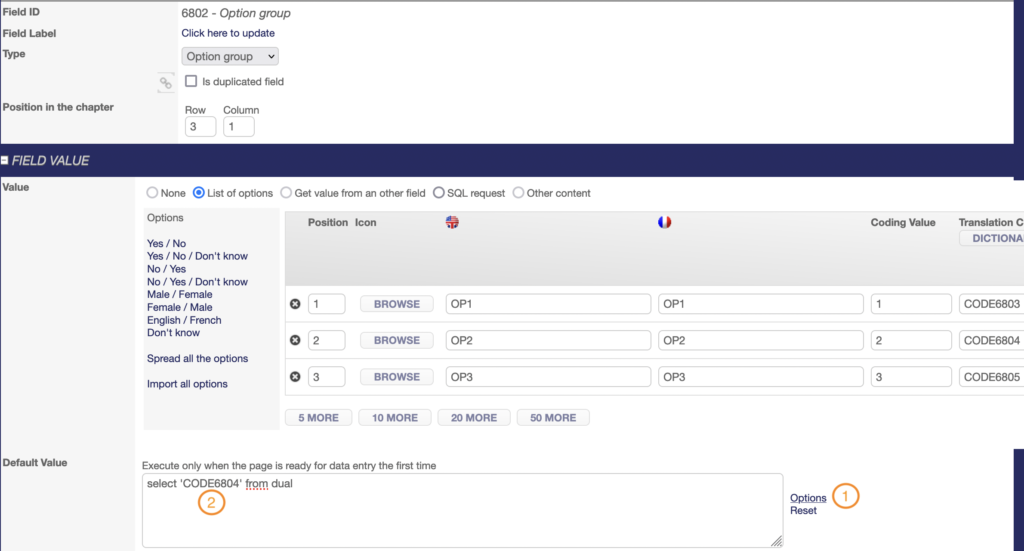Open the Options link near default value
Image resolution: width=1024 pixels, height=551 pixels.
pyautogui.click(x=808, y=498)
